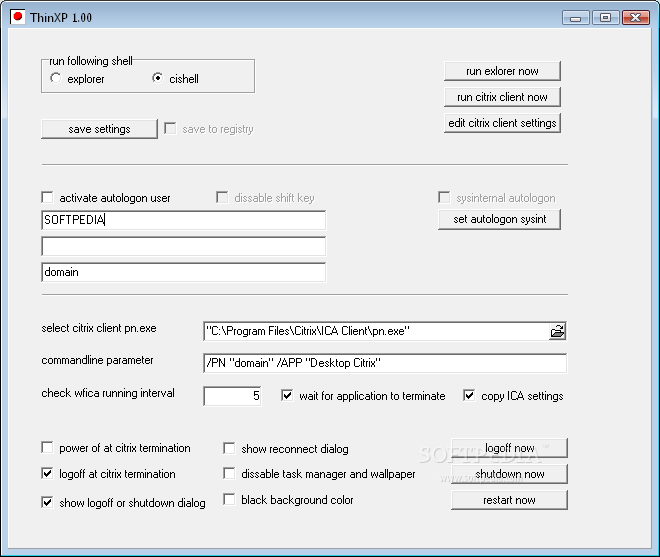Maximize the ThinXP window
This screenshot has width=660, height=557.
click(x=605, y=18)
